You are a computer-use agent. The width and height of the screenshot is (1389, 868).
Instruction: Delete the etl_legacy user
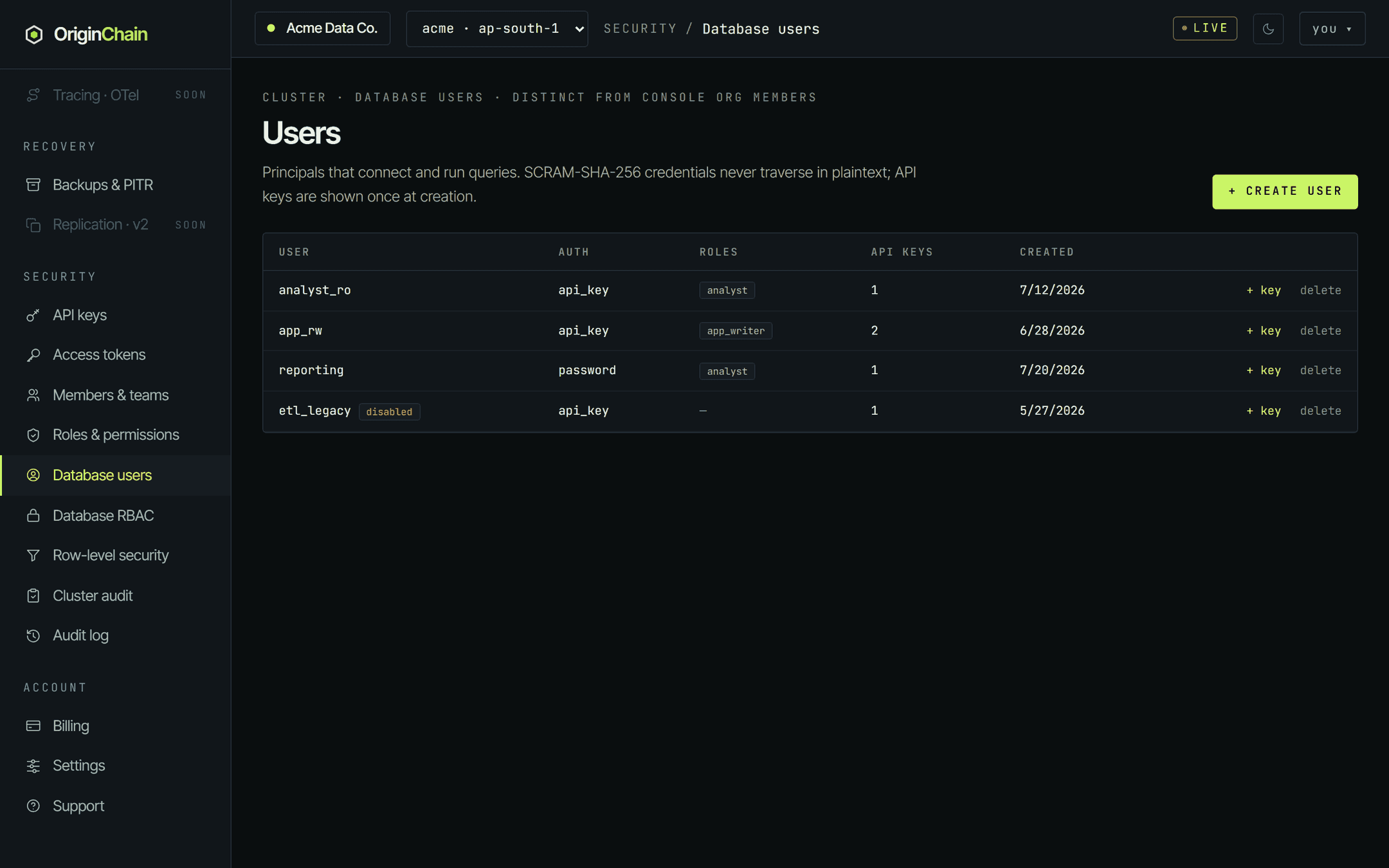(x=1320, y=411)
